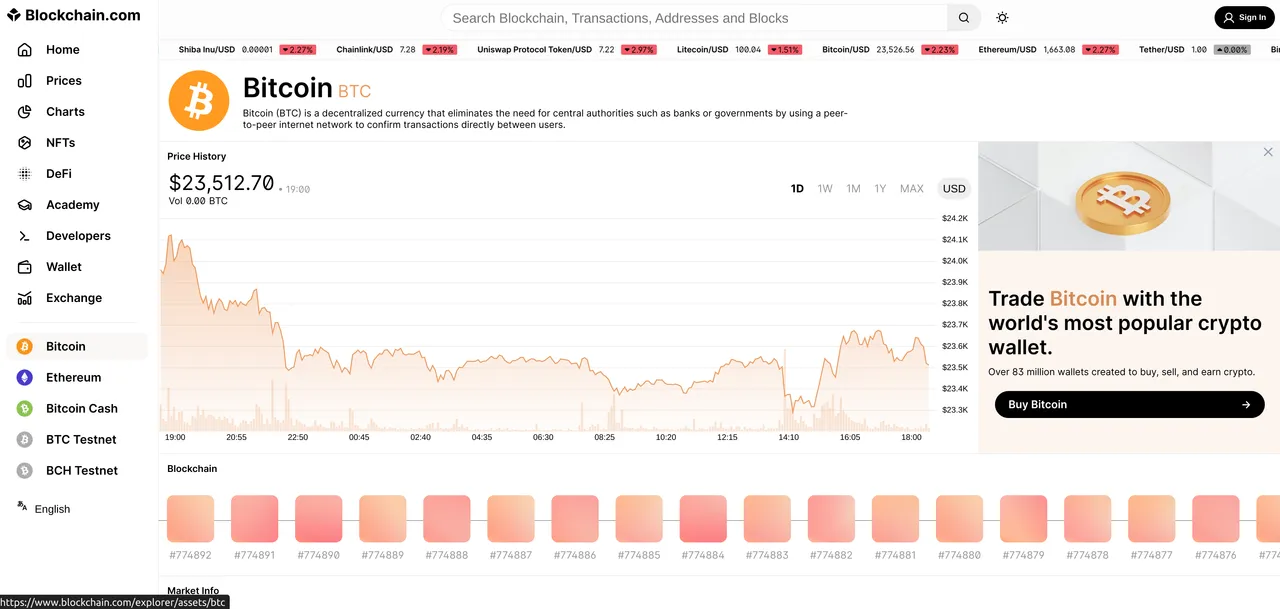1280x609 pixels.
Task: Close the wallet advertisement panel
Action: click(x=1268, y=152)
